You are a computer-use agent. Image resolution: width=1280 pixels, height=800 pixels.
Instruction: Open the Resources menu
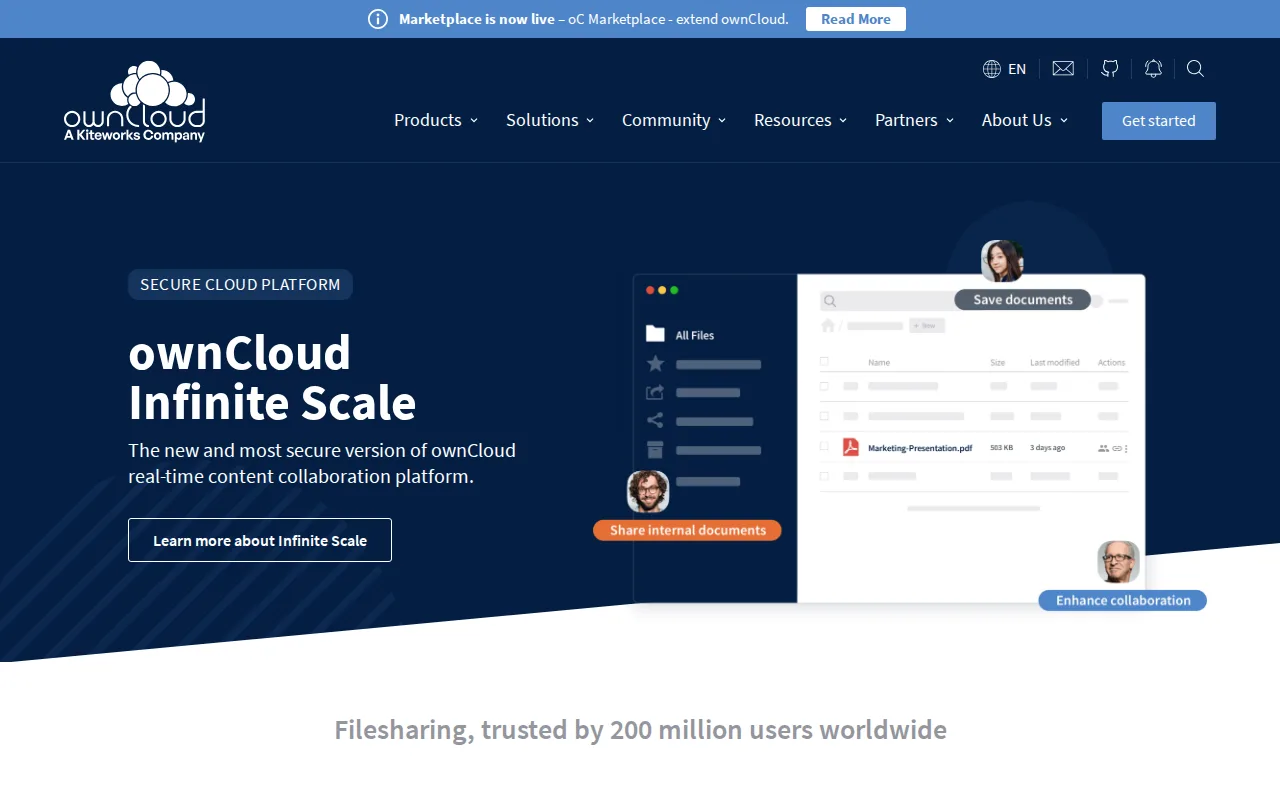coord(801,120)
